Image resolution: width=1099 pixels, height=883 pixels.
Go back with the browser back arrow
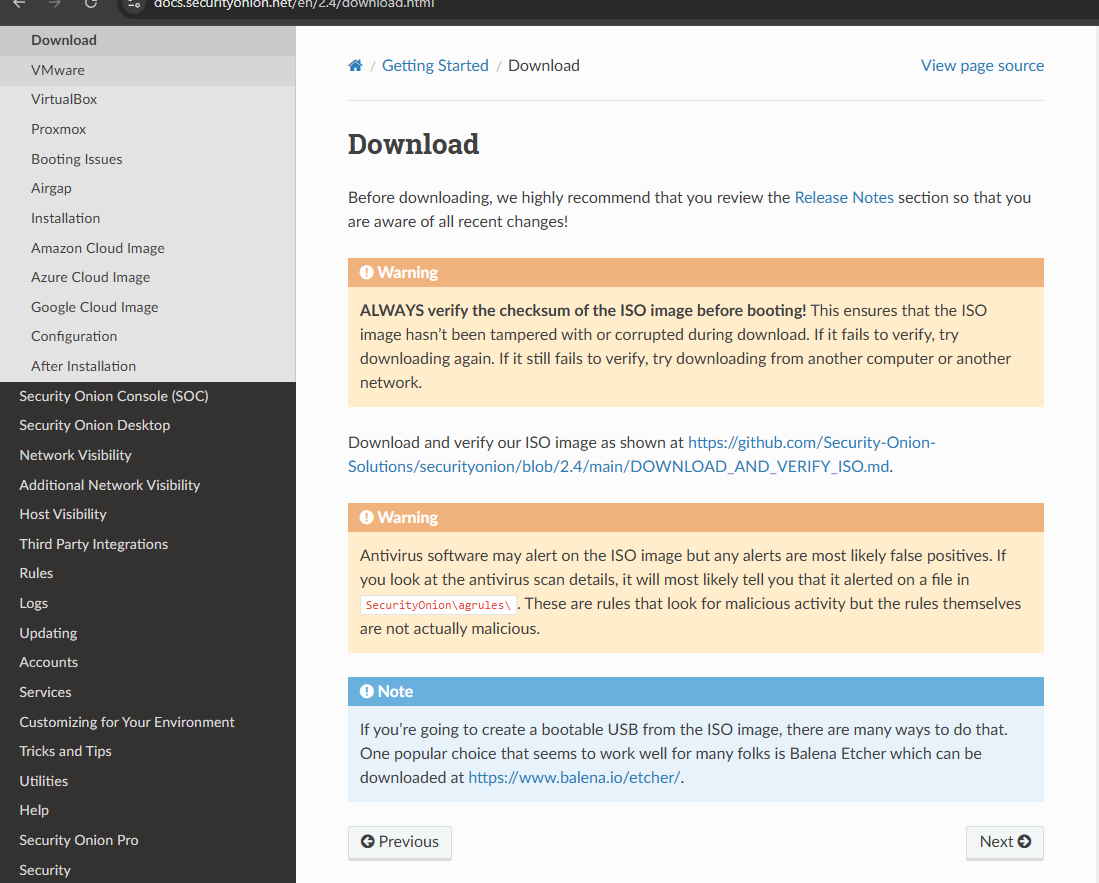click(20, 4)
